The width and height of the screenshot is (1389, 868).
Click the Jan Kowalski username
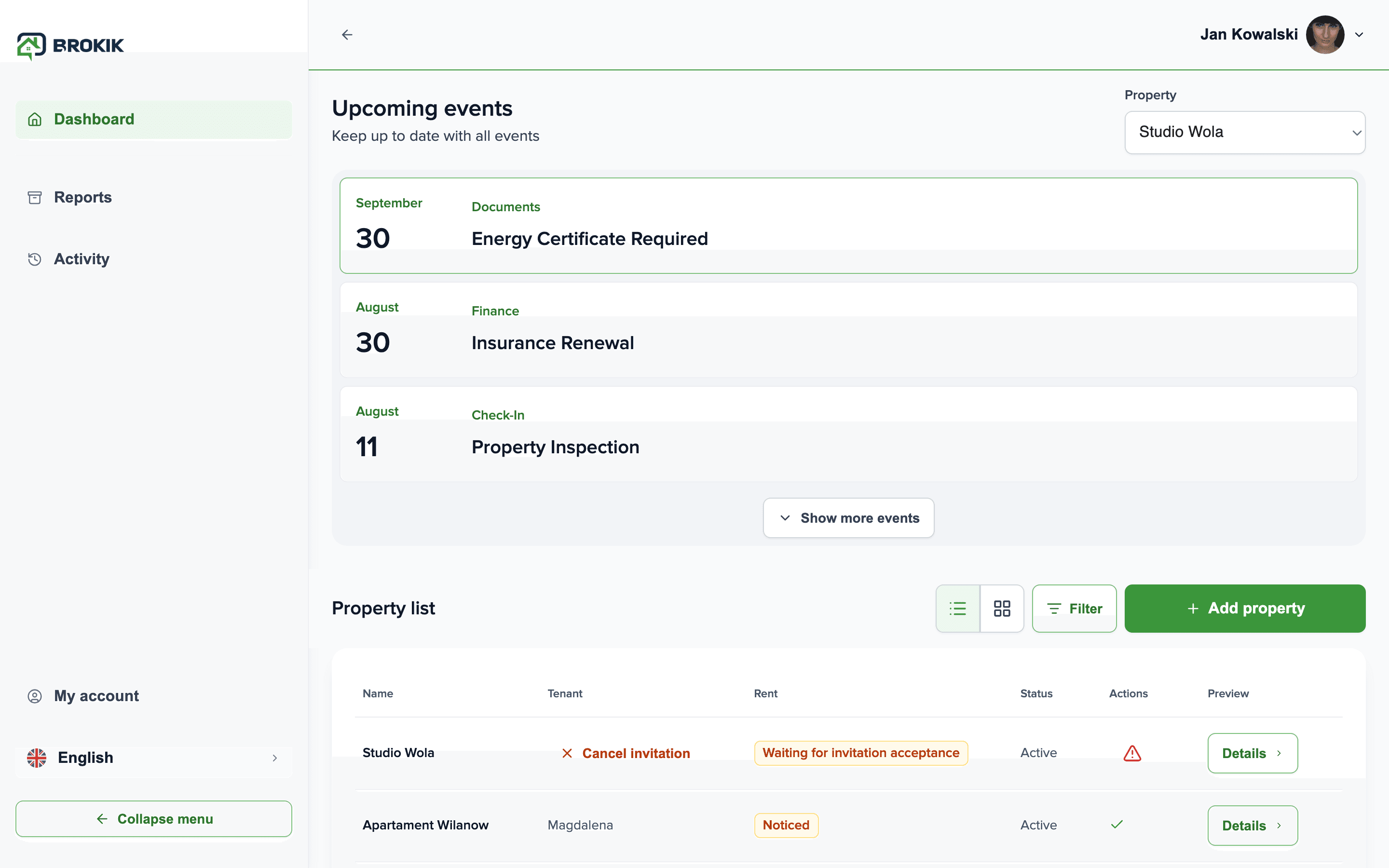point(1249,34)
